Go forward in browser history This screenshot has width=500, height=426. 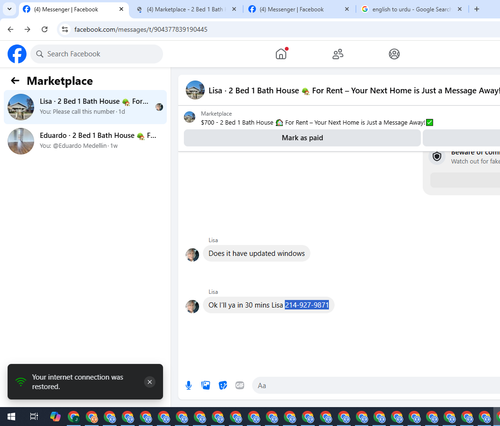27,29
